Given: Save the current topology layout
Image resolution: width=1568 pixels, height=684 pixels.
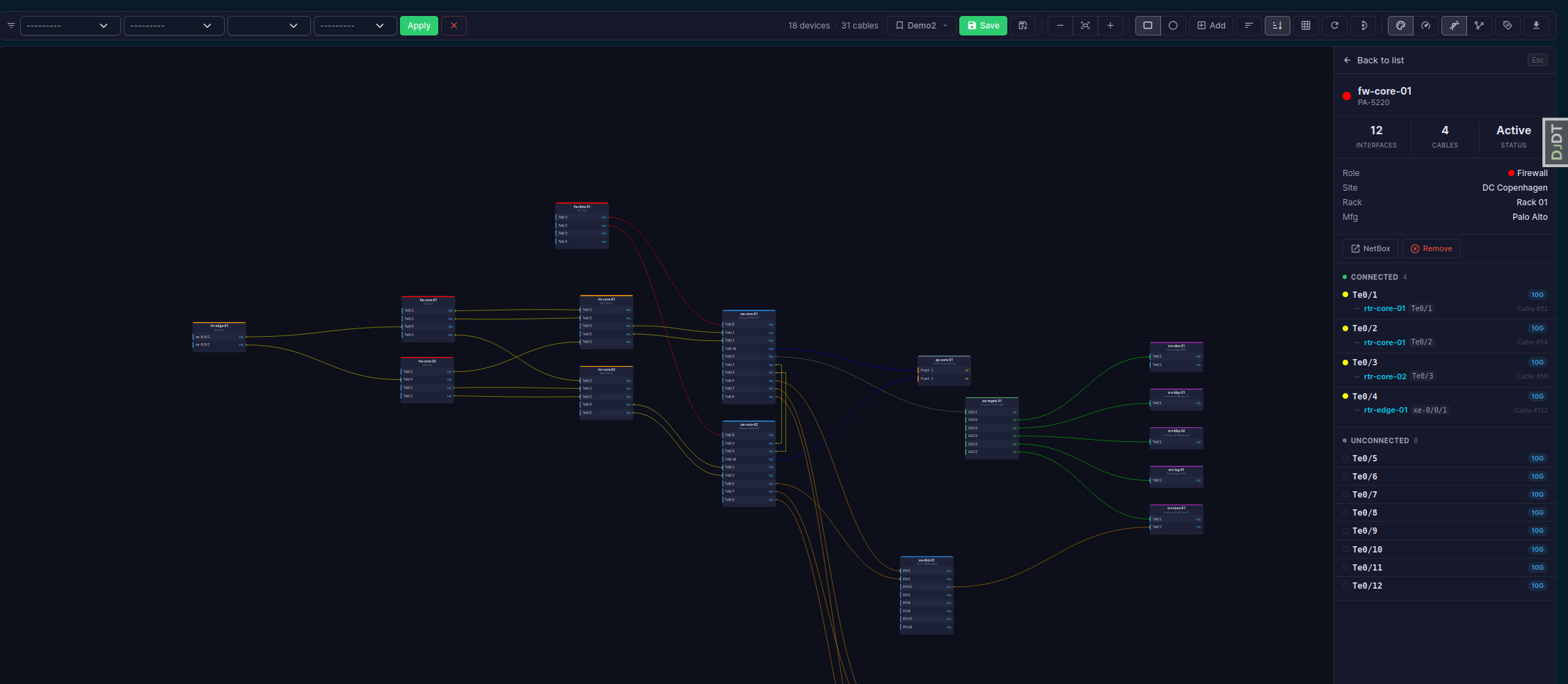Looking at the screenshot, I should pos(983,26).
